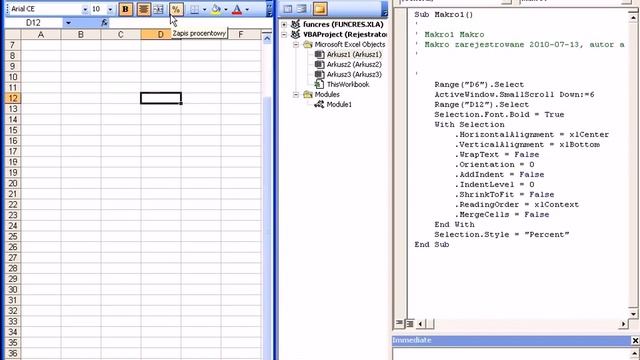640x360 pixels.
Task: Select Module1 in the project tree
Action: click(339, 104)
